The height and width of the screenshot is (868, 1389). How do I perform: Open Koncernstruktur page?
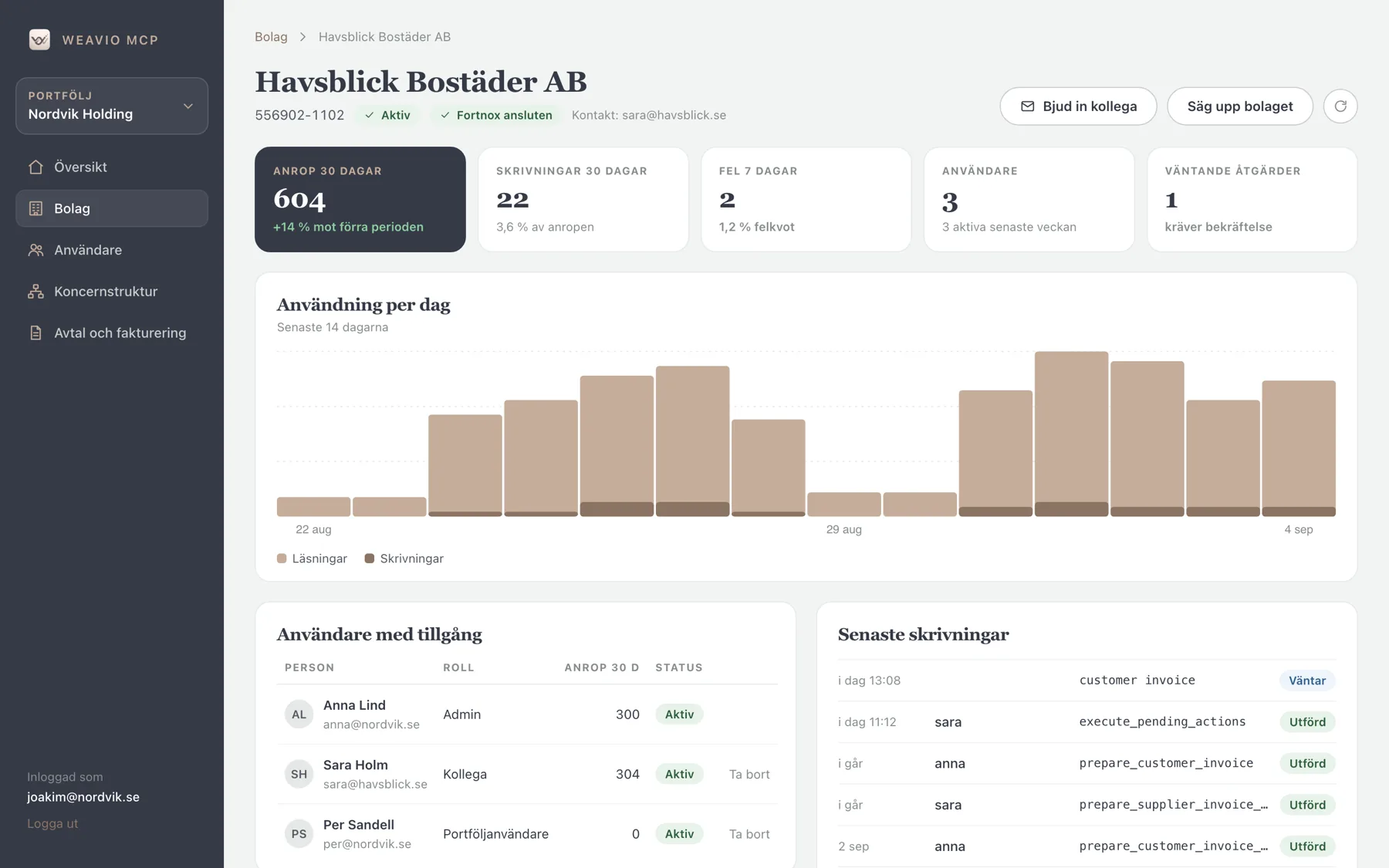pos(112,292)
